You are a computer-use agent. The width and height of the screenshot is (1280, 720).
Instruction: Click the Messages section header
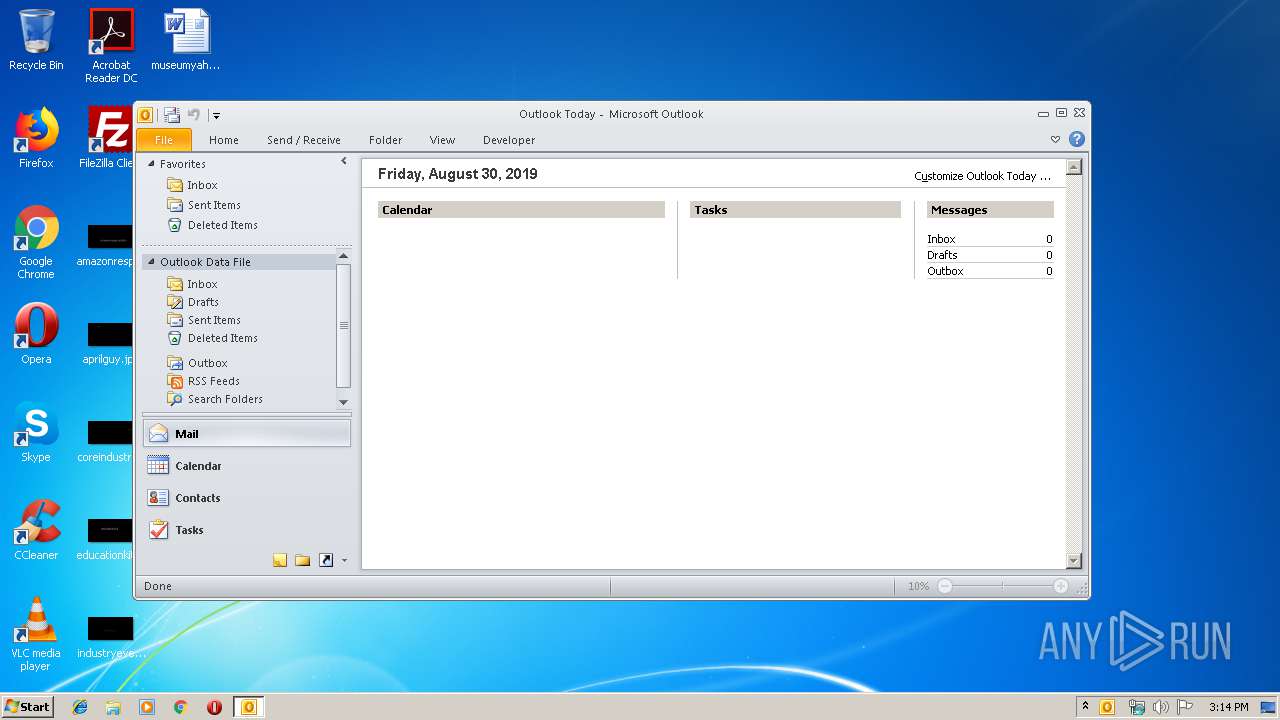990,210
